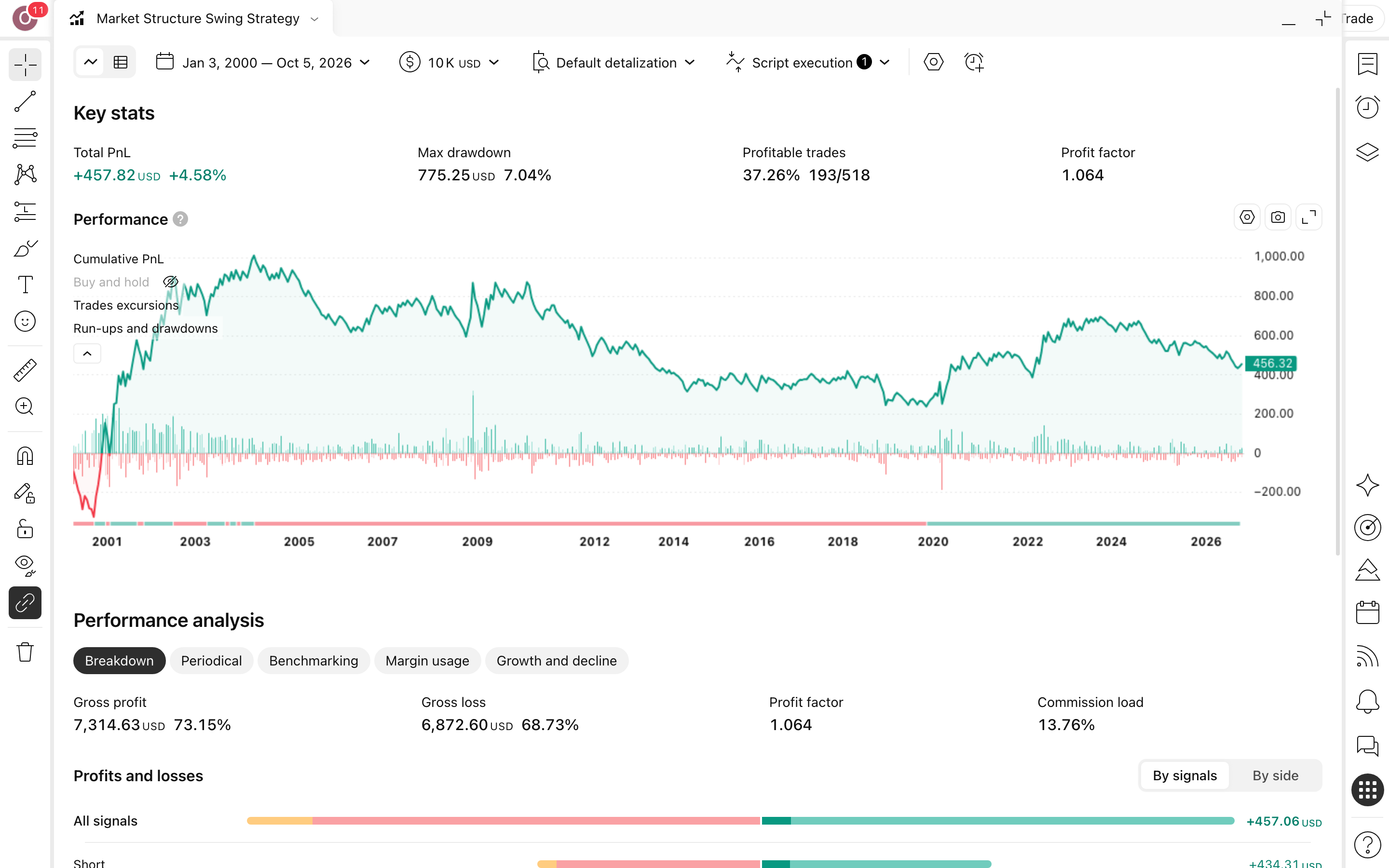Take a snapshot of Performance chart
Screen dimensions: 1389x868
tap(1278, 217)
